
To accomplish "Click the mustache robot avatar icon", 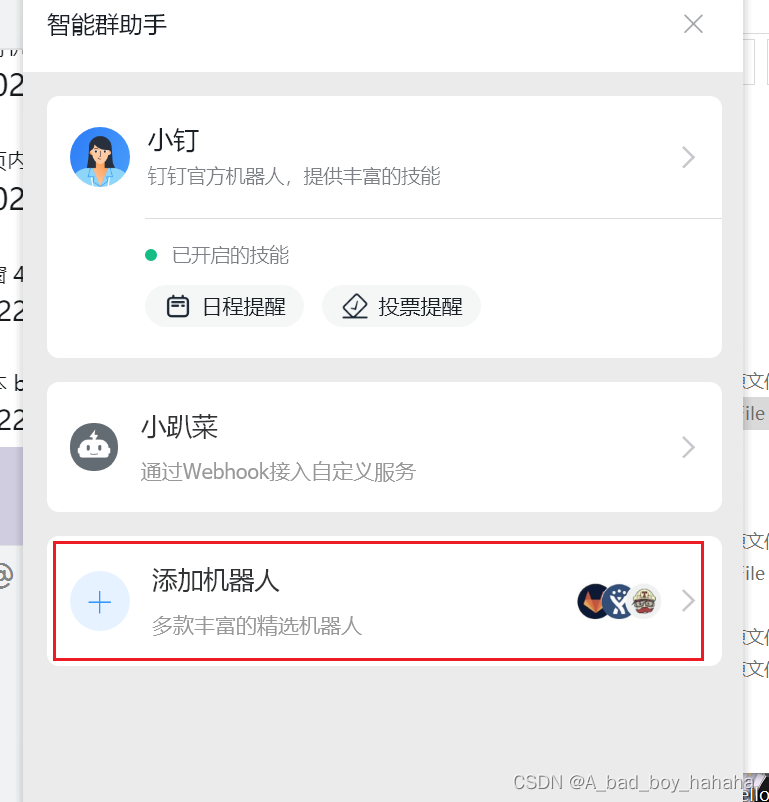I will point(644,601).
